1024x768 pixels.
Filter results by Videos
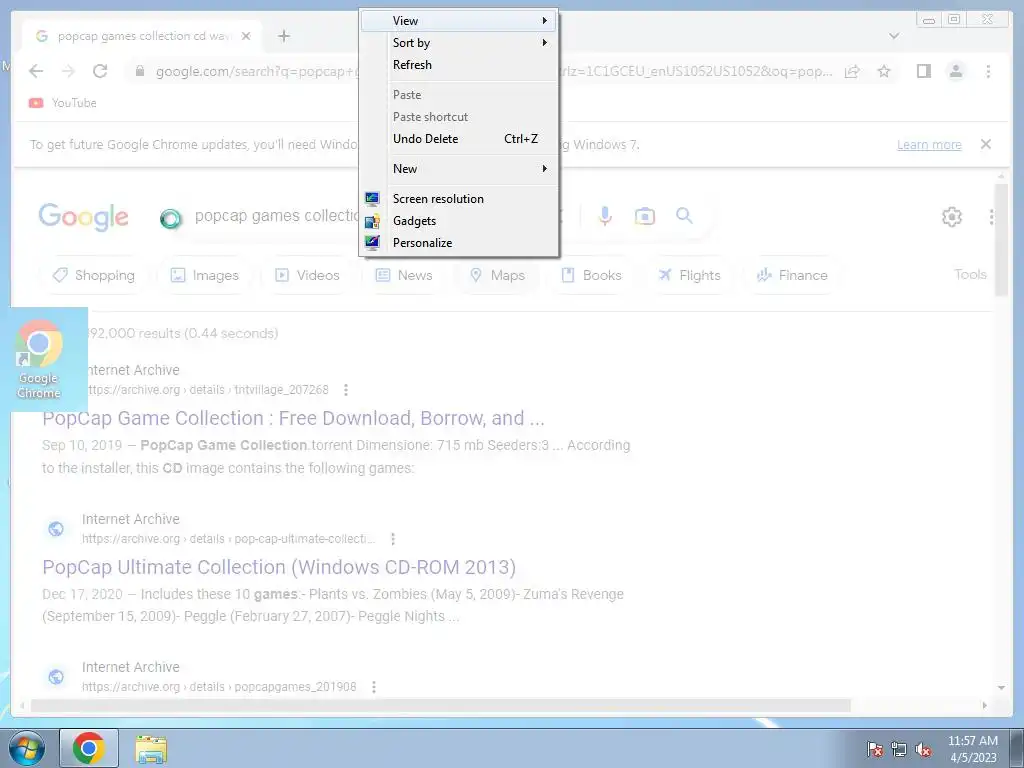(307, 275)
